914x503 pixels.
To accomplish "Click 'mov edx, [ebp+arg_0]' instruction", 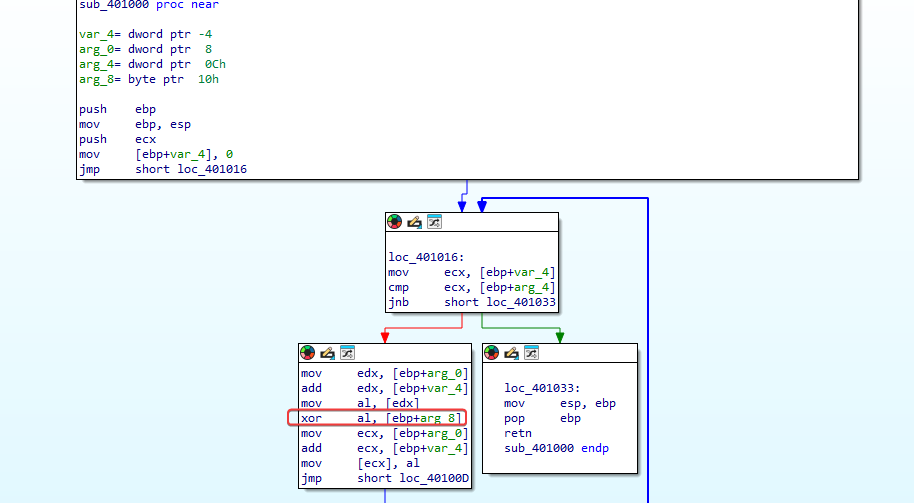I will [385, 373].
